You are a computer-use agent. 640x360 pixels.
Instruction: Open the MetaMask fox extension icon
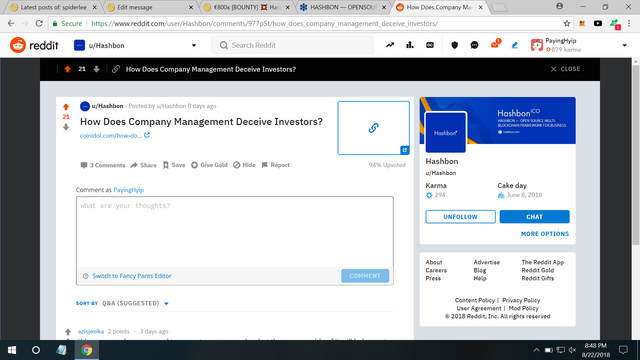(x=582, y=24)
